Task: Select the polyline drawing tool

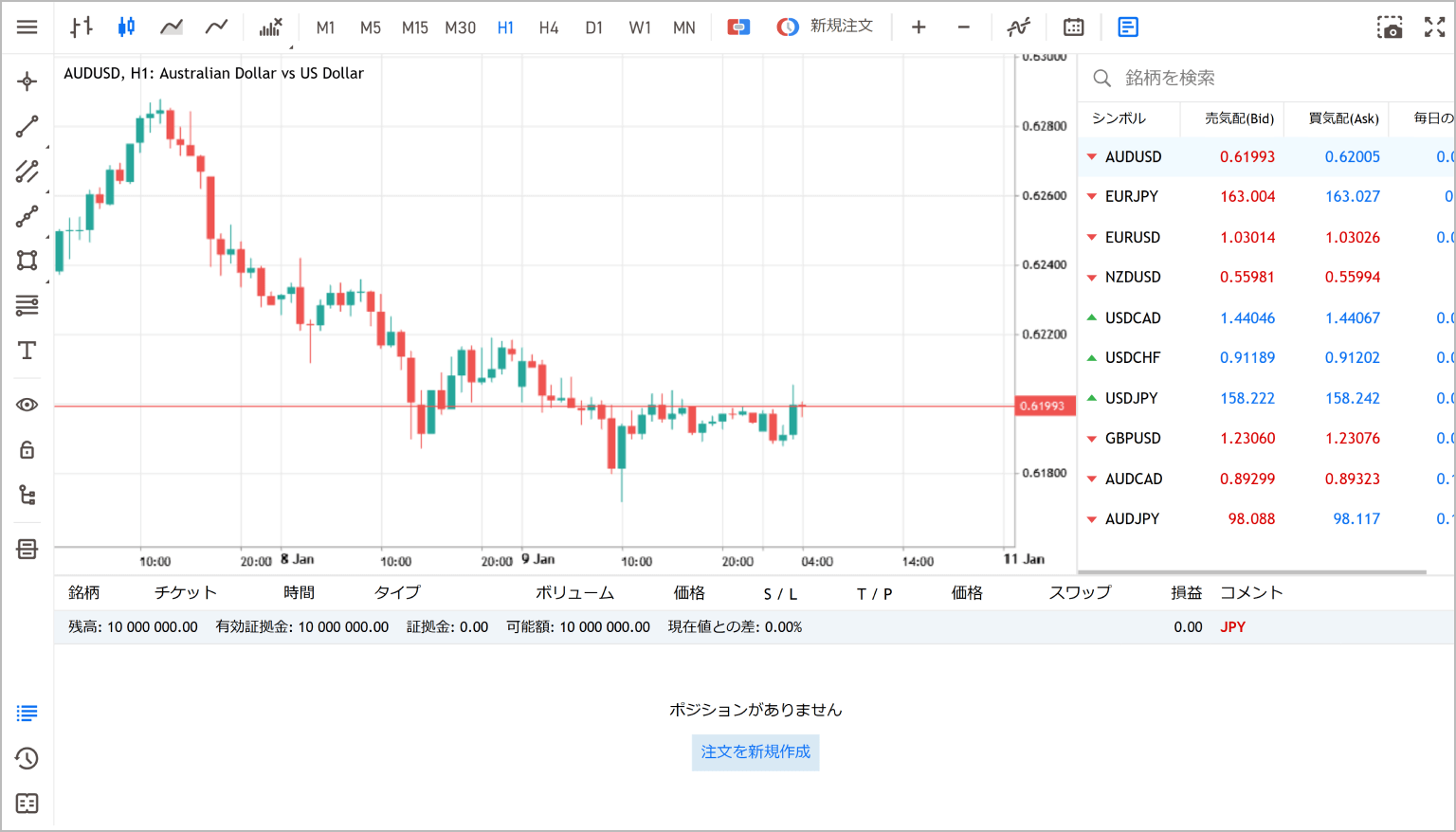Action: click(x=27, y=216)
